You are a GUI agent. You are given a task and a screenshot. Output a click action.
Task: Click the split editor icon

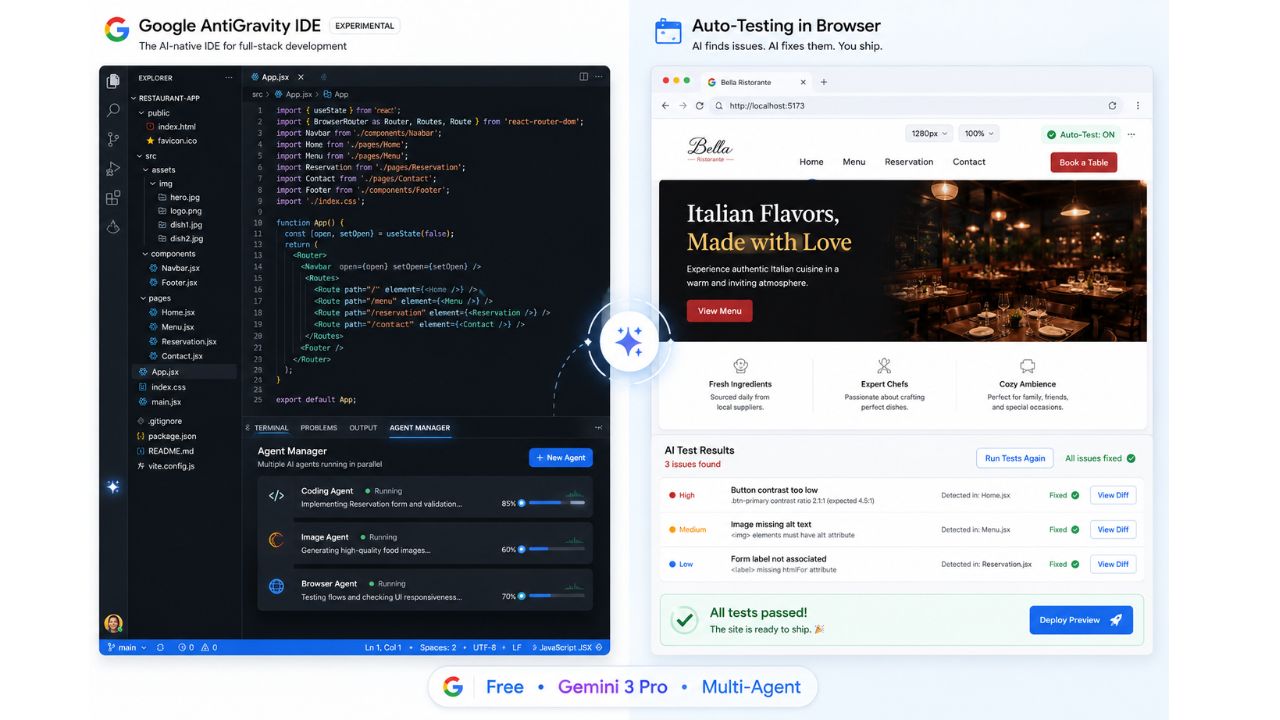[x=584, y=77]
